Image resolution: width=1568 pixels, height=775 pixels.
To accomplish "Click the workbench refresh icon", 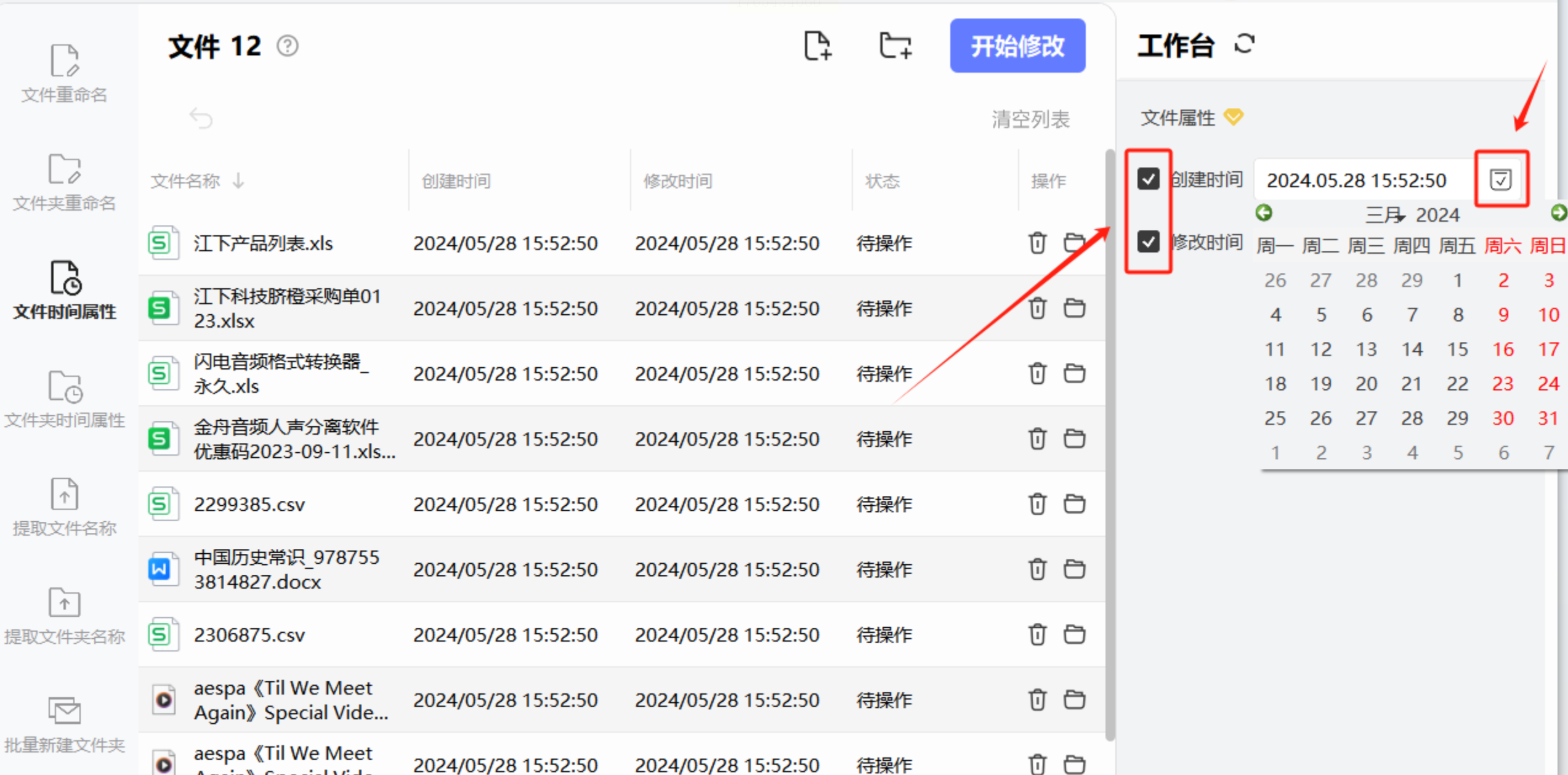I will [1244, 44].
